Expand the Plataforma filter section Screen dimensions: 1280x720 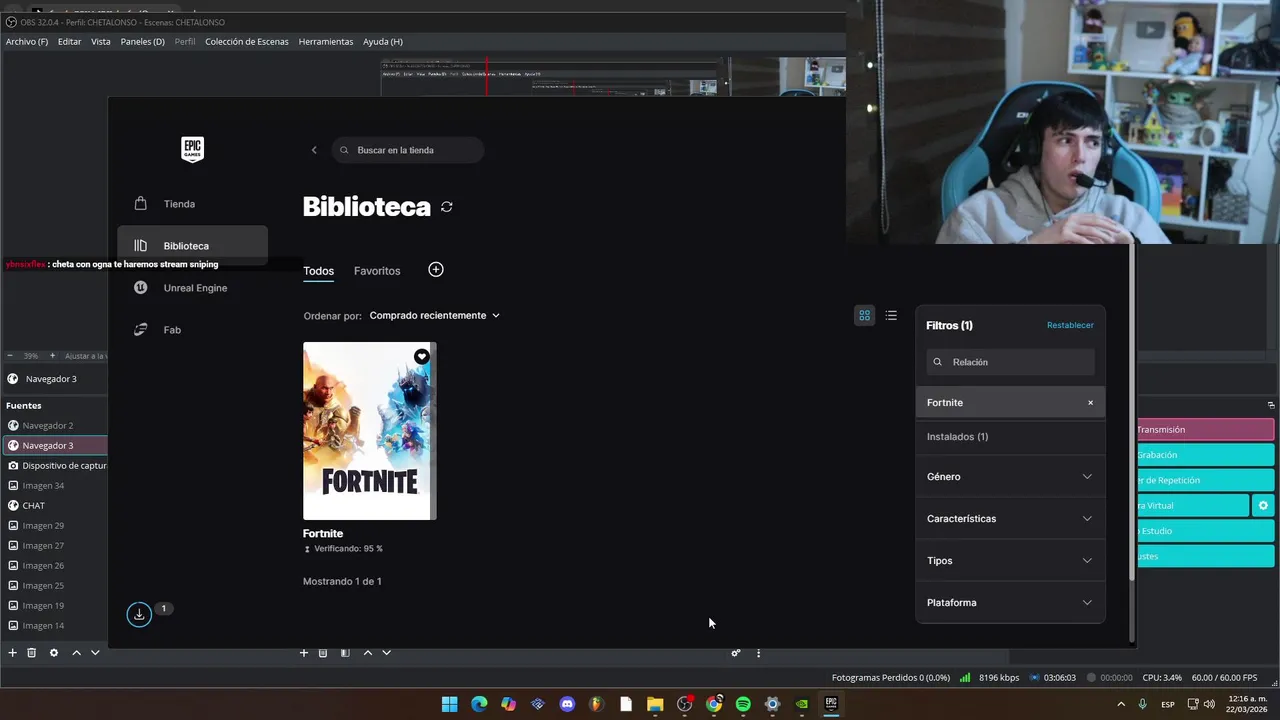[1011, 603]
